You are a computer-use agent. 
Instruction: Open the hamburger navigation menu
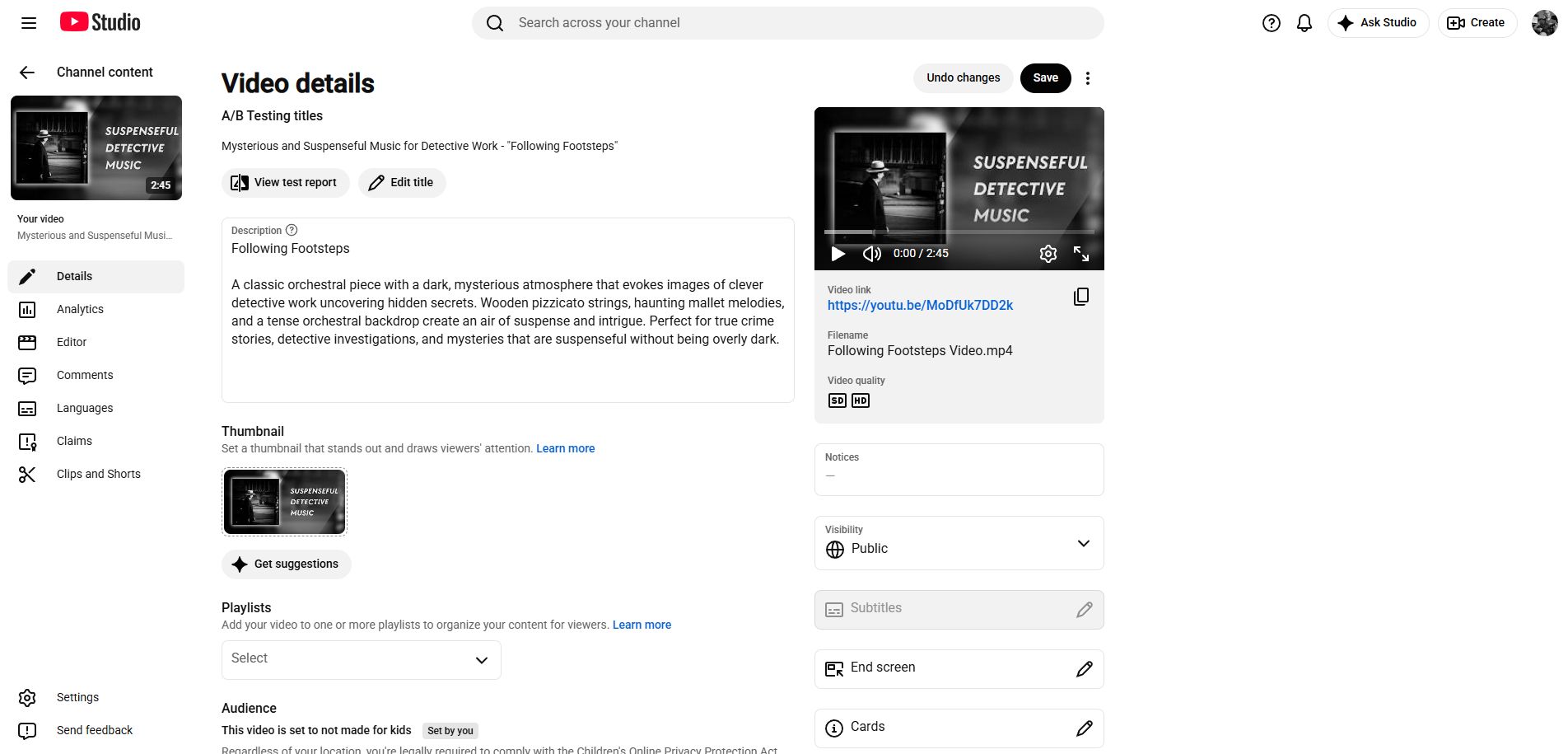pos(29,23)
